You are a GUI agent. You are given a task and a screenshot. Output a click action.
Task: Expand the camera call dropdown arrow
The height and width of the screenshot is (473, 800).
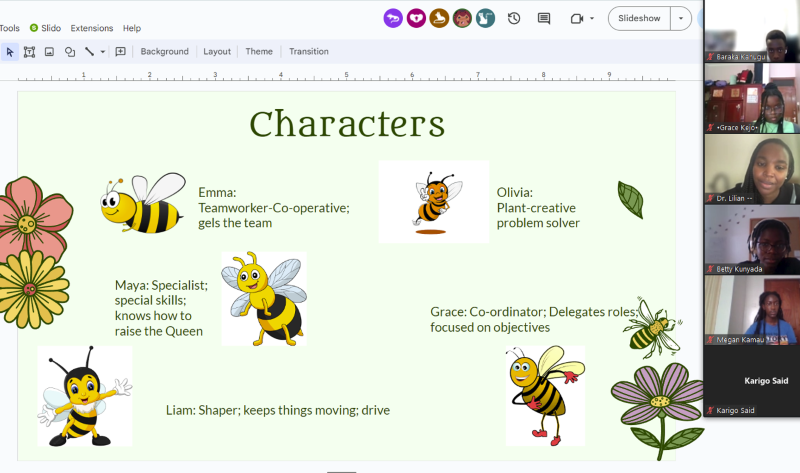(x=592, y=18)
